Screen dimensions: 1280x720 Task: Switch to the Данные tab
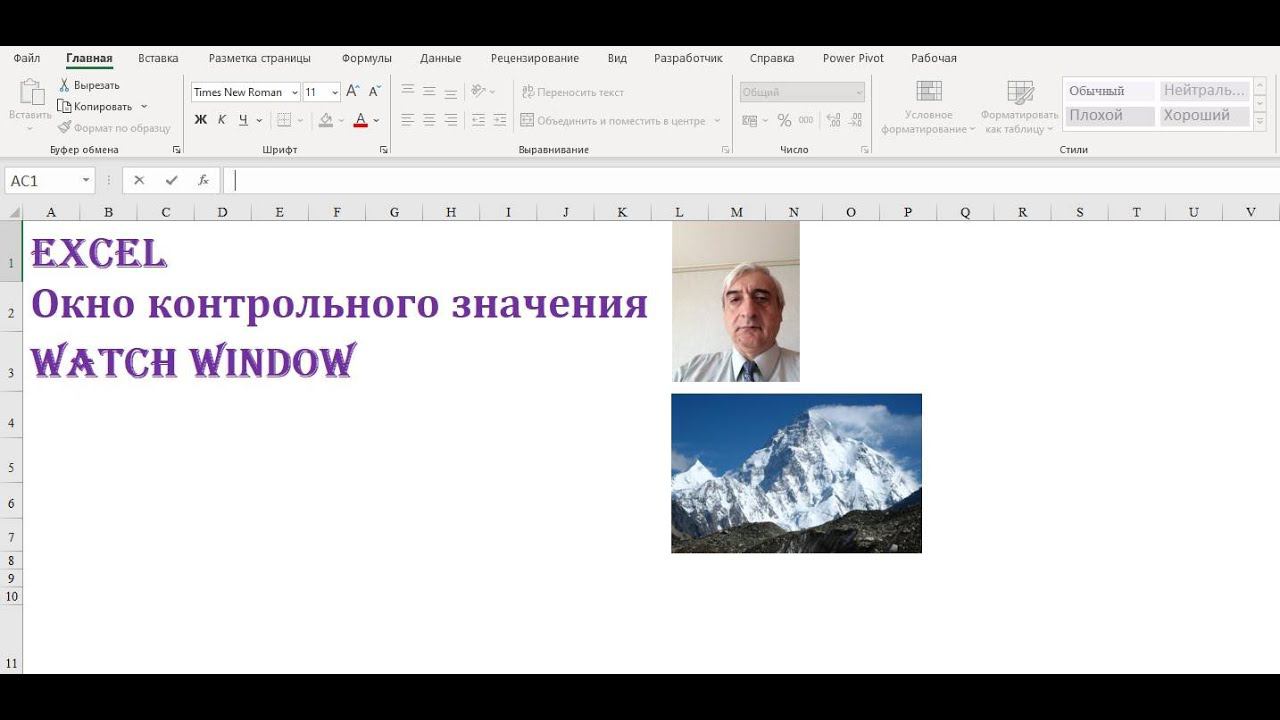pyautogui.click(x=441, y=58)
